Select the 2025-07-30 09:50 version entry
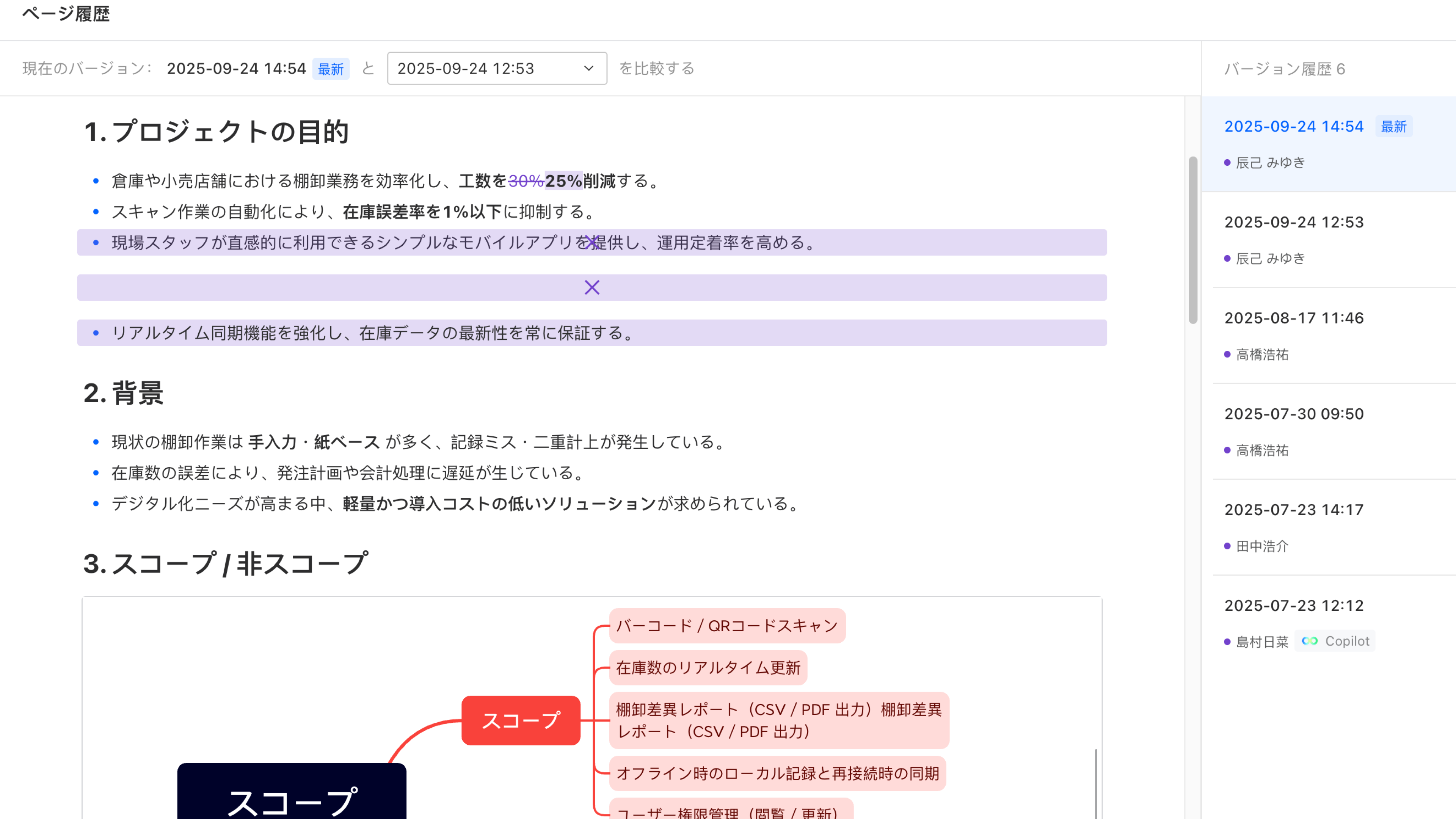The width and height of the screenshot is (1456, 819). (x=1294, y=413)
